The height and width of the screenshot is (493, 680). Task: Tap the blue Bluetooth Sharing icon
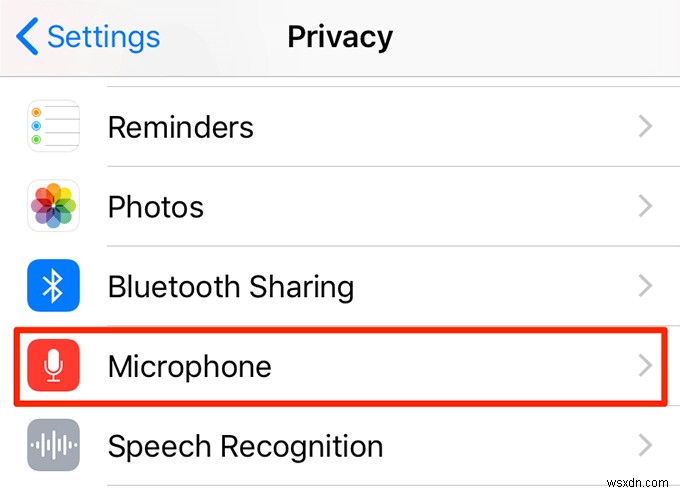click(53, 286)
